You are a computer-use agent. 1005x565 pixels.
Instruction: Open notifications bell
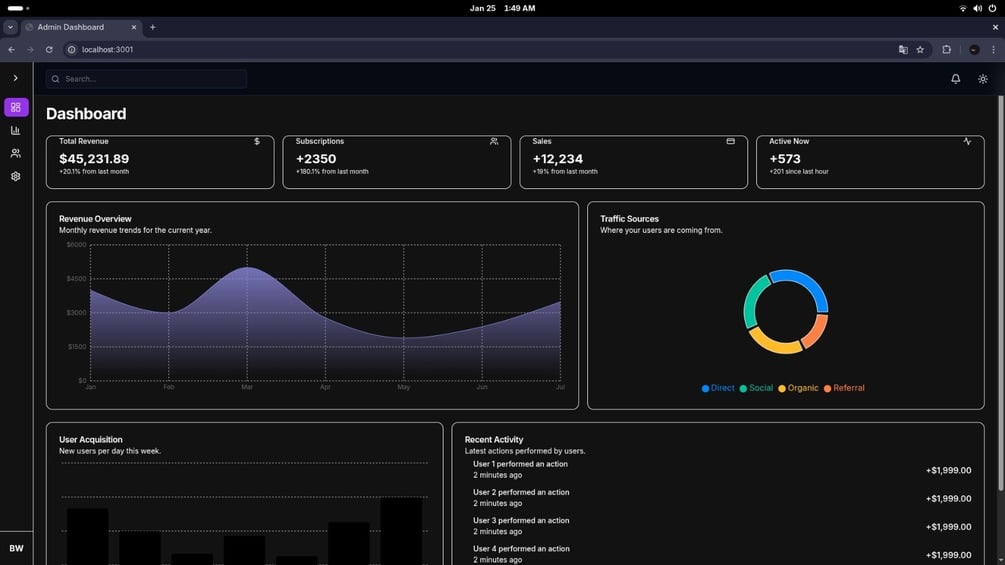(x=956, y=79)
